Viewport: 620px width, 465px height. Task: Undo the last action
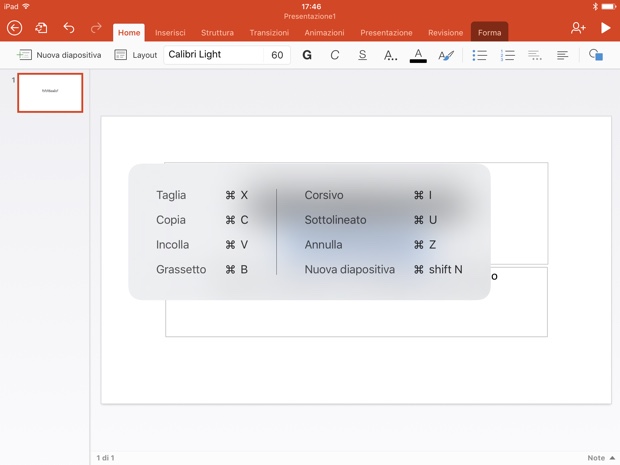point(69,28)
